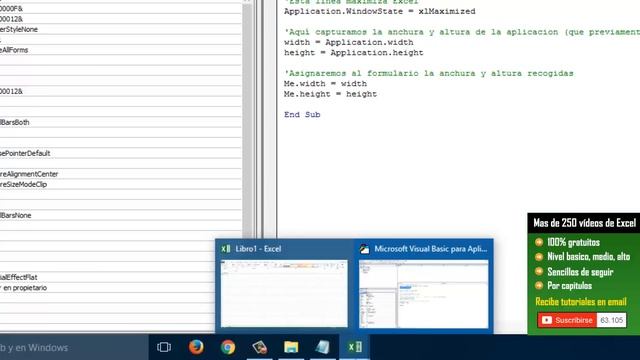
Task: Click the Suscribirse YouTube button
Action: [x=567, y=320]
